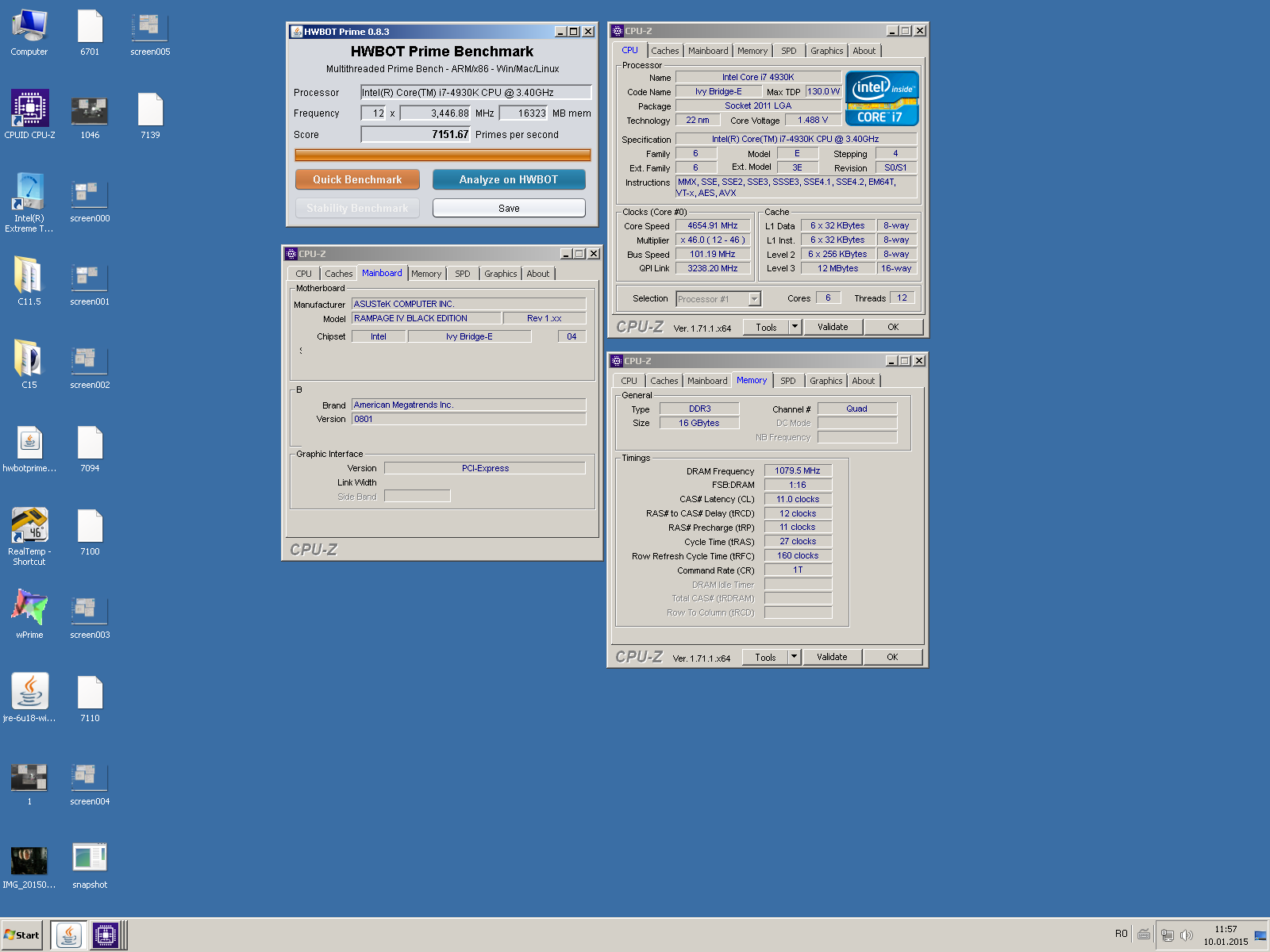Click the Core Speed 4654.91 MHz value
This screenshot has width=1270, height=952.
pyautogui.click(x=713, y=225)
